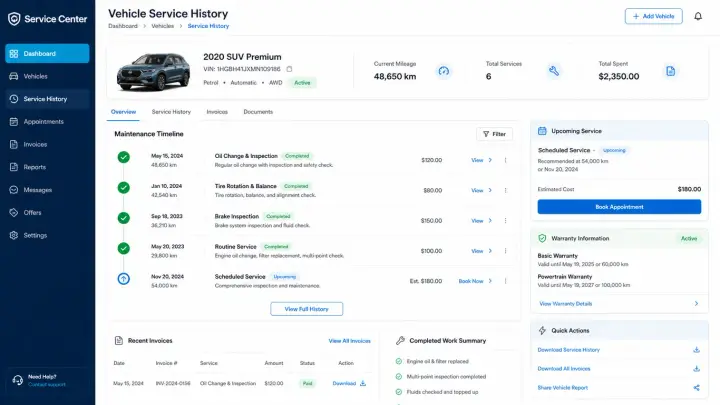The image size is (720, 405).
Task: Open Appointments in the sidebar
Action: [x=47, y=122]
